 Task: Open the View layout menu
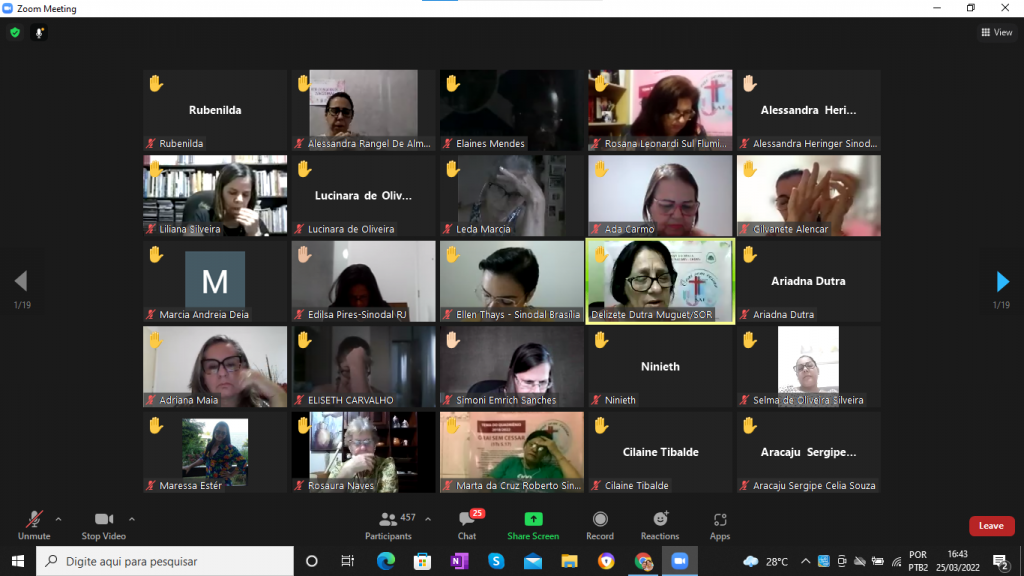tap(997, 32)
